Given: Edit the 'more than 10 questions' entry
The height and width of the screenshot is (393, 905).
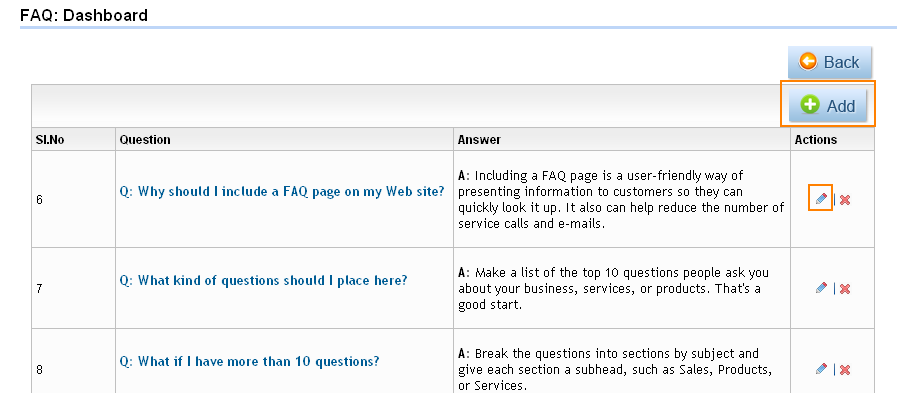Looking at the screenshot, I should (x=821, y=369).
